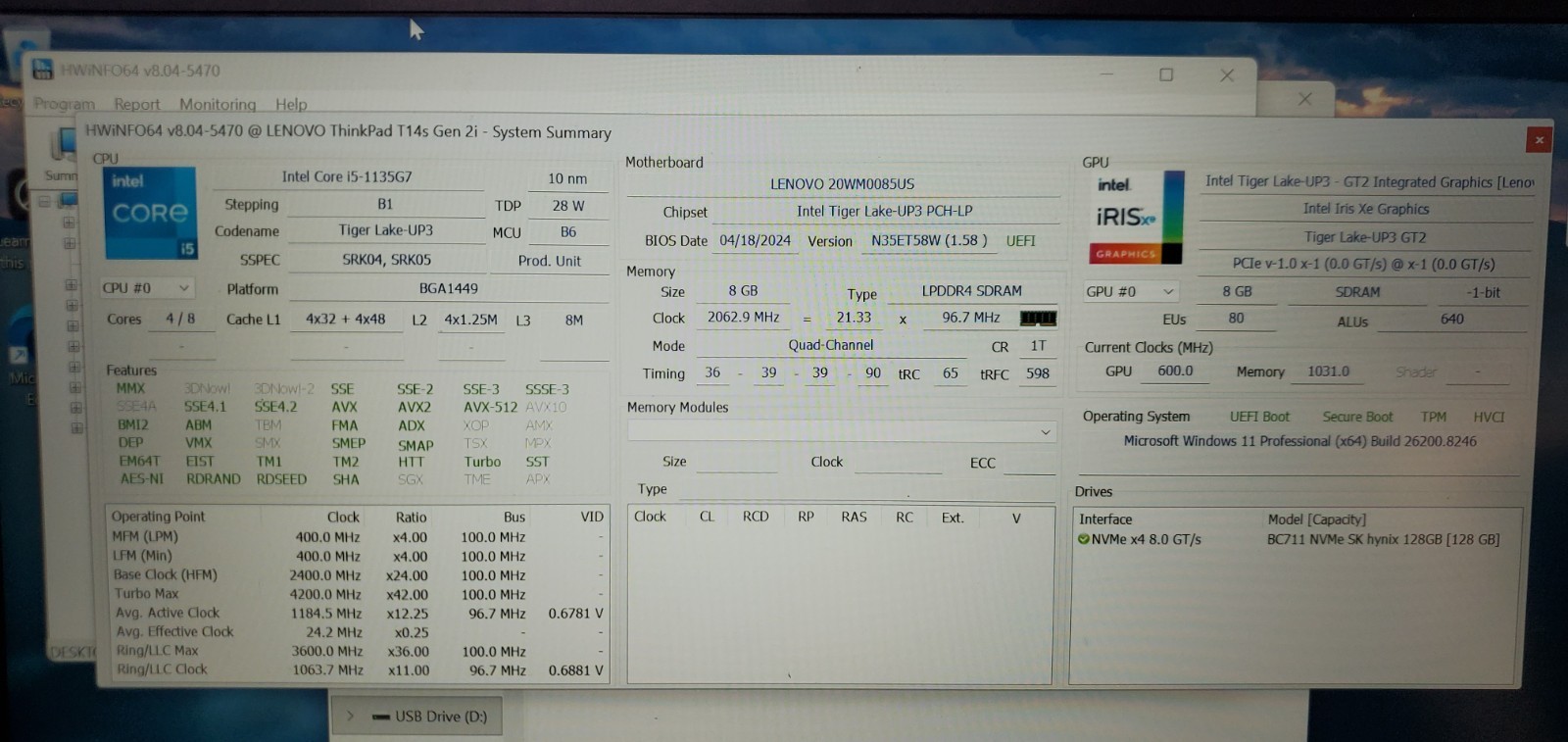Click the 28 W TDP value
Viewport: 1568px width, 742px height.
pos(567,206)
